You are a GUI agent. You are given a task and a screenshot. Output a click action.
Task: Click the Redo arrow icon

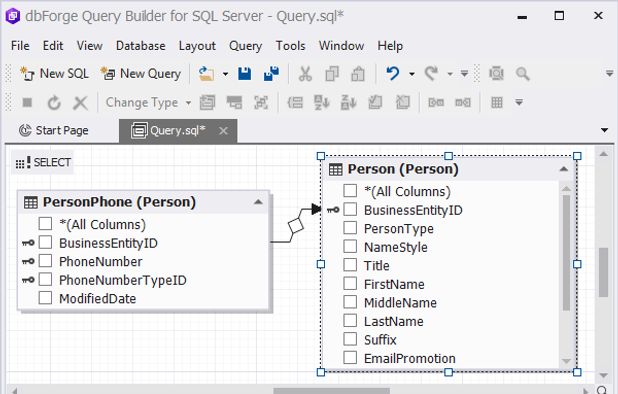tap(431, 74)
